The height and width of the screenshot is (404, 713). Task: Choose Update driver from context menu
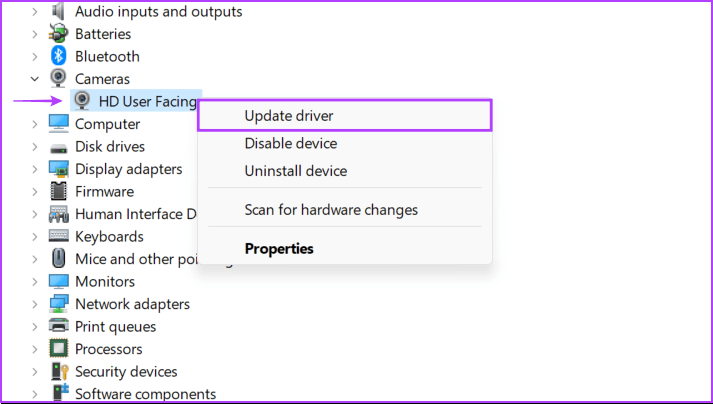click(289, 116)
